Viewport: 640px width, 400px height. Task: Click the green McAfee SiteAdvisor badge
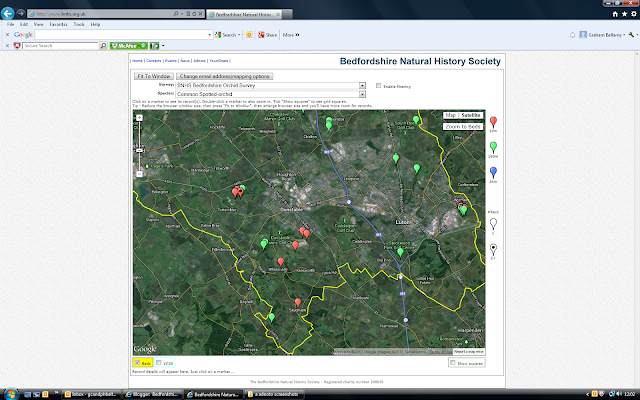(x=129, y=46)
